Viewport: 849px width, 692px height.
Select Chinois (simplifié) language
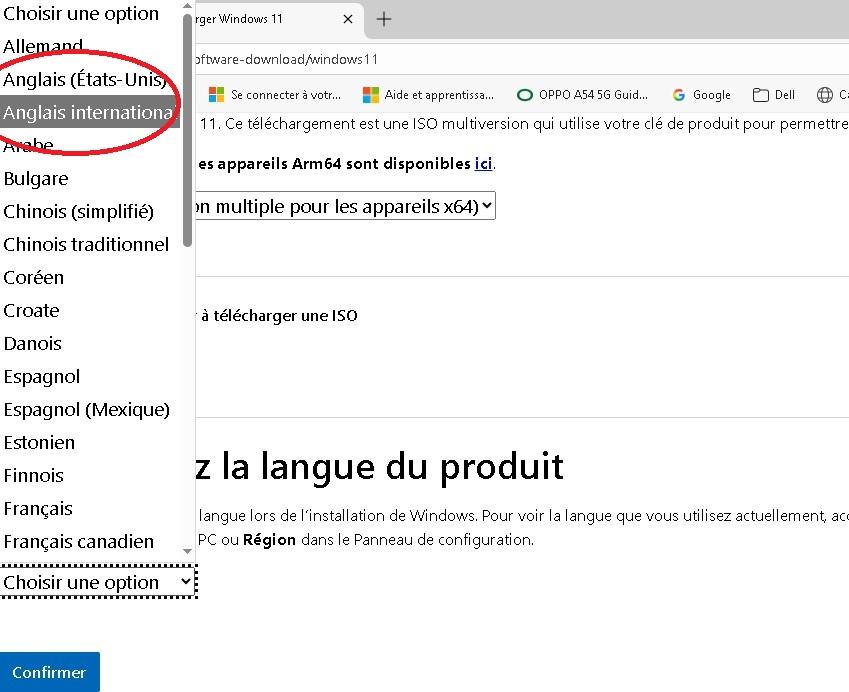coord(90,212)
